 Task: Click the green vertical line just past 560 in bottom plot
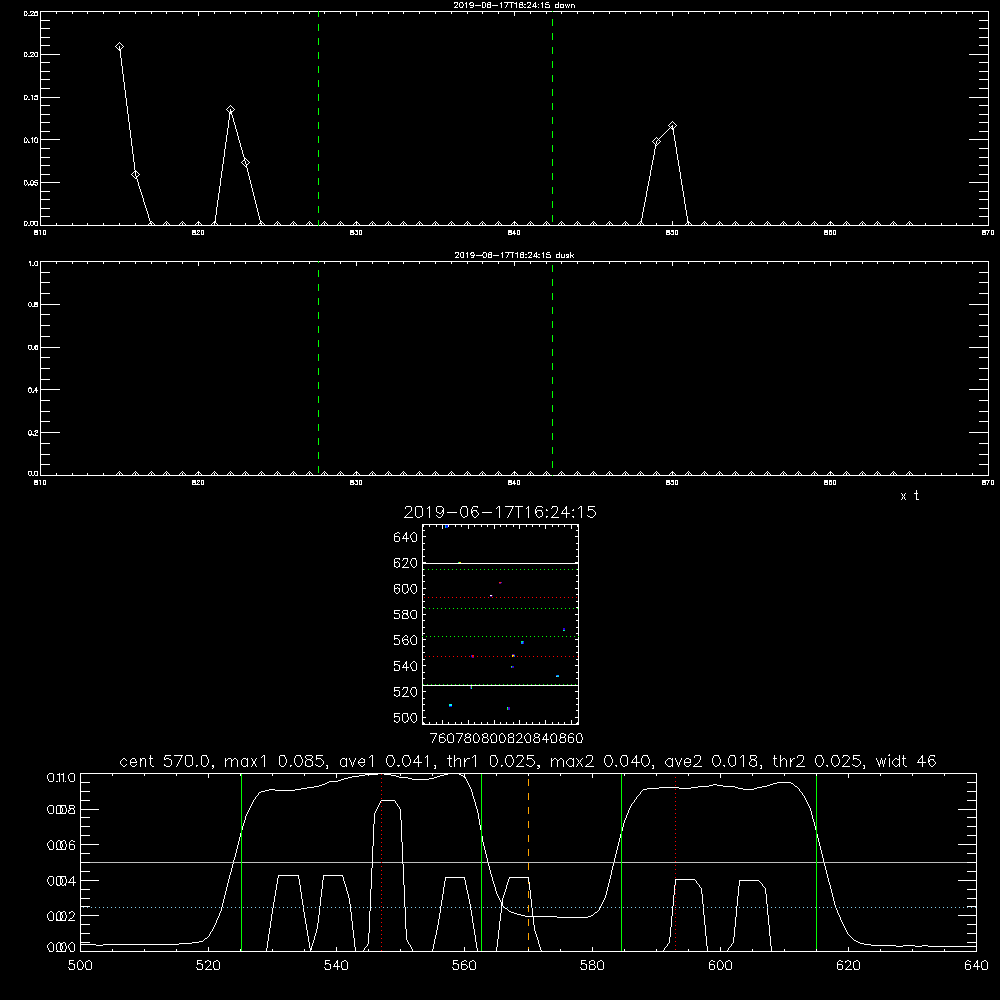tap(482, 862)
